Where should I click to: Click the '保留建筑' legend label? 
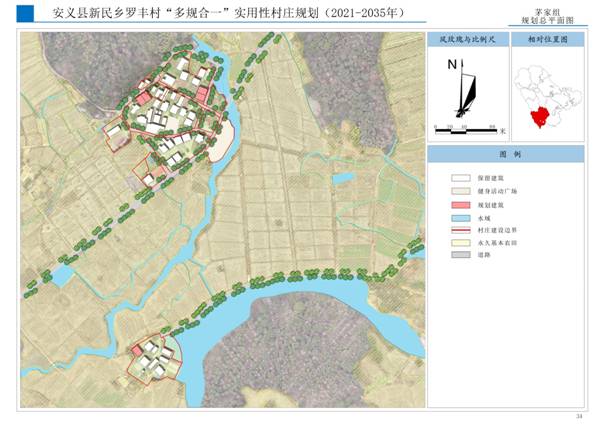tap(491, 178)
